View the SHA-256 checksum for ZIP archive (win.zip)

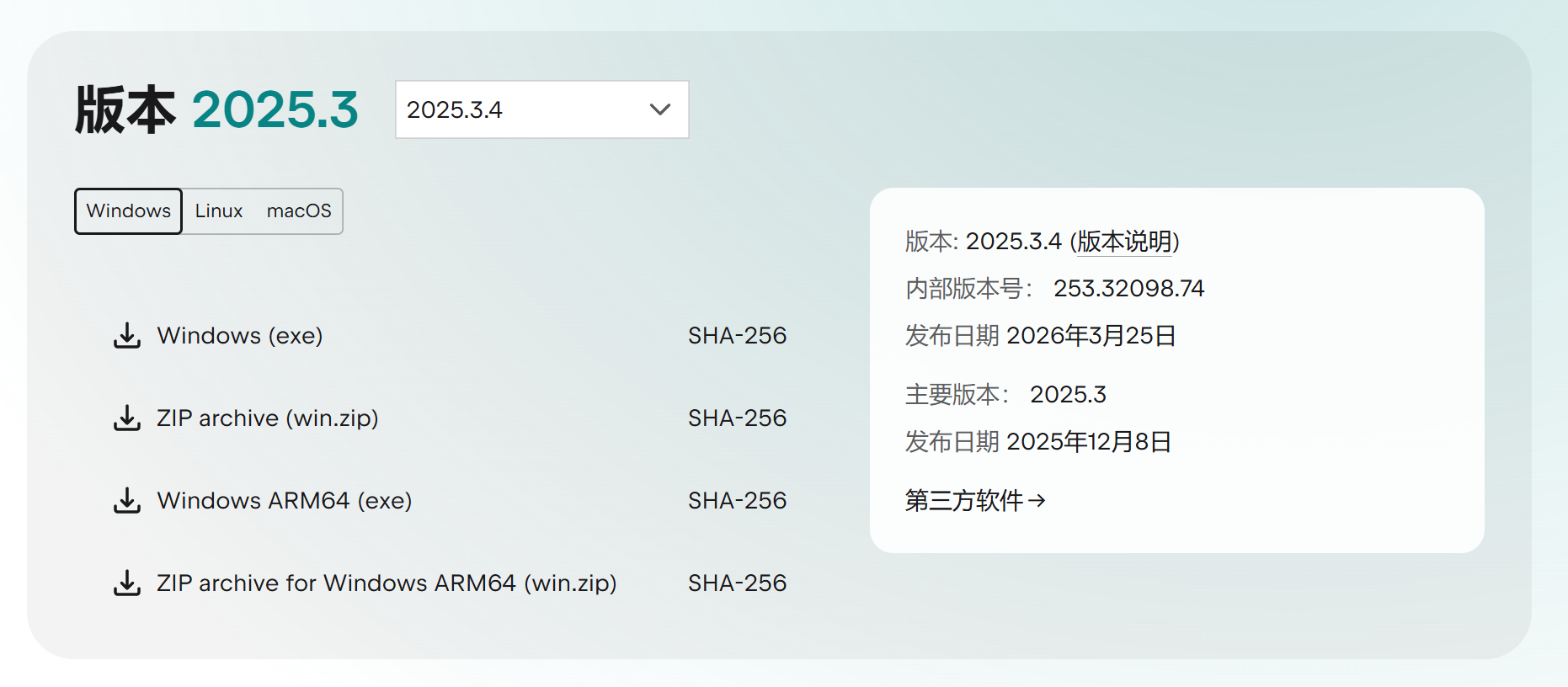tap(737, 418)
